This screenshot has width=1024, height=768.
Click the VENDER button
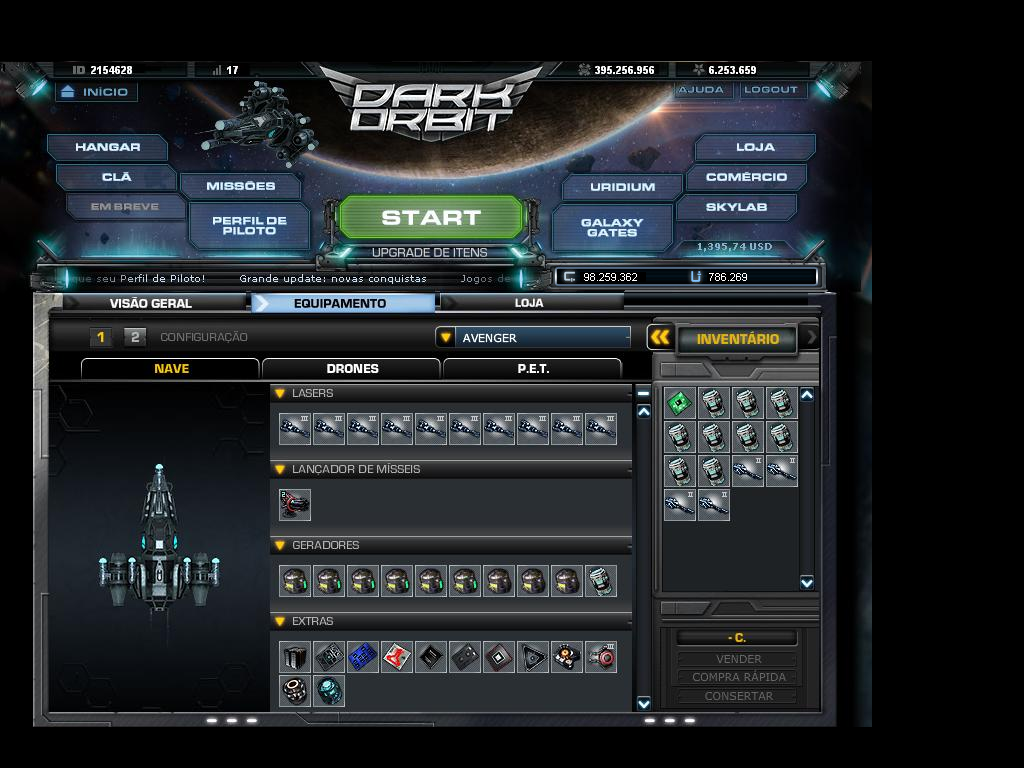coord(739,659)
